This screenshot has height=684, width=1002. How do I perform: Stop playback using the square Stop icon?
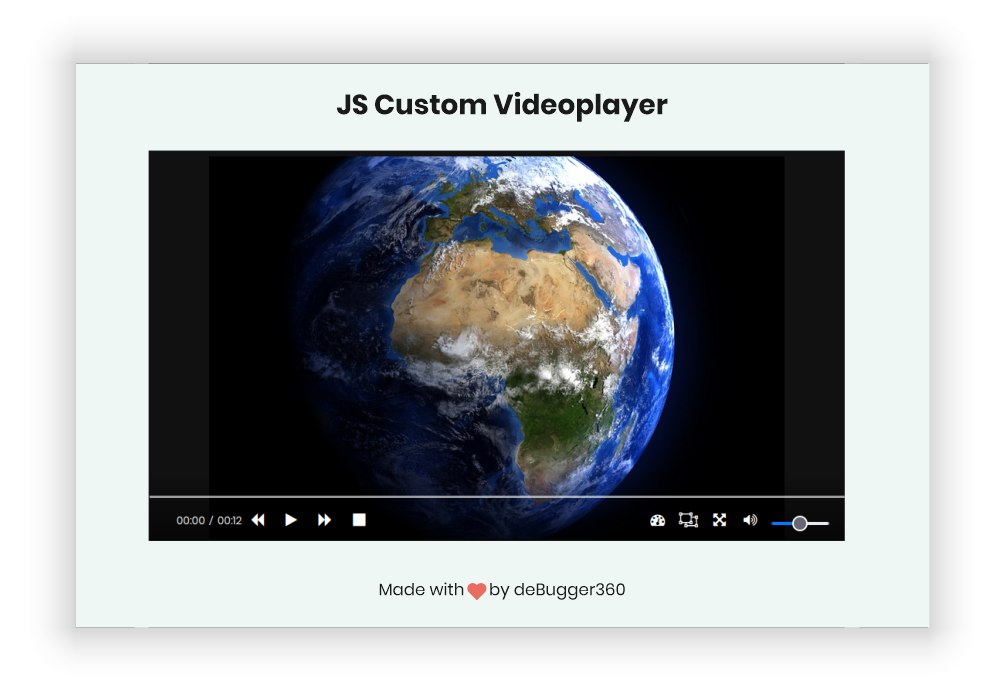pyautogui.click(x=359, y=519)
